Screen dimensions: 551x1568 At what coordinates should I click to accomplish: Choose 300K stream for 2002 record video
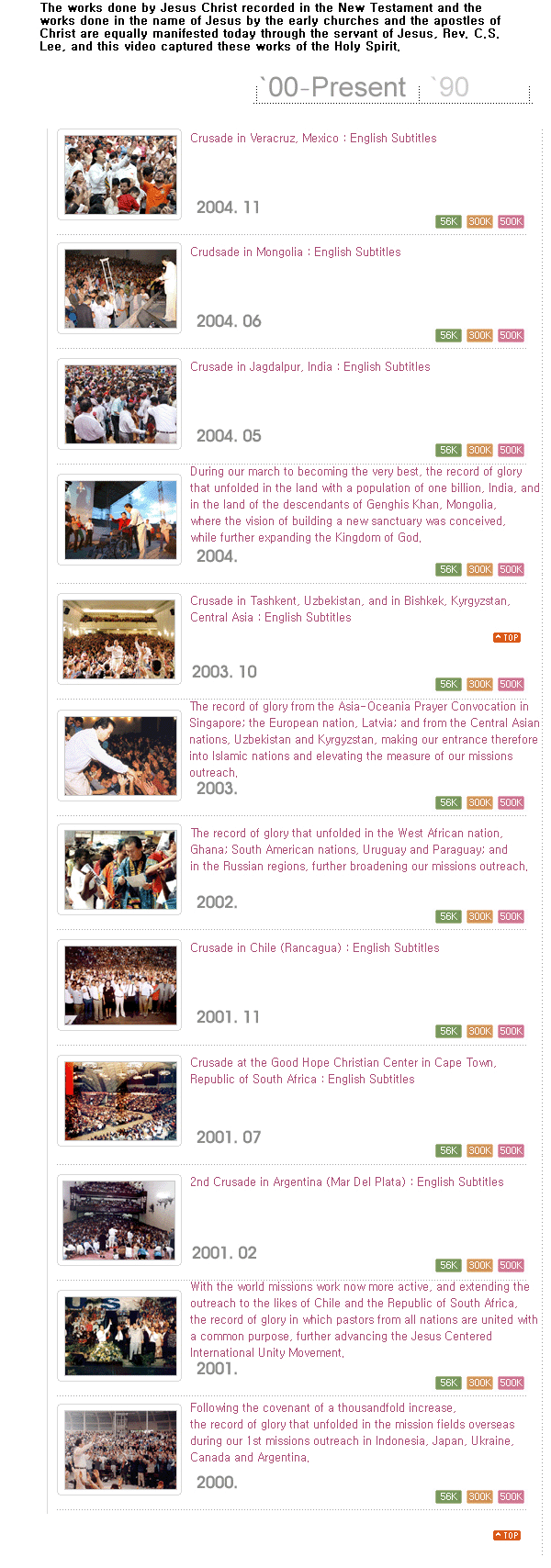479,916
